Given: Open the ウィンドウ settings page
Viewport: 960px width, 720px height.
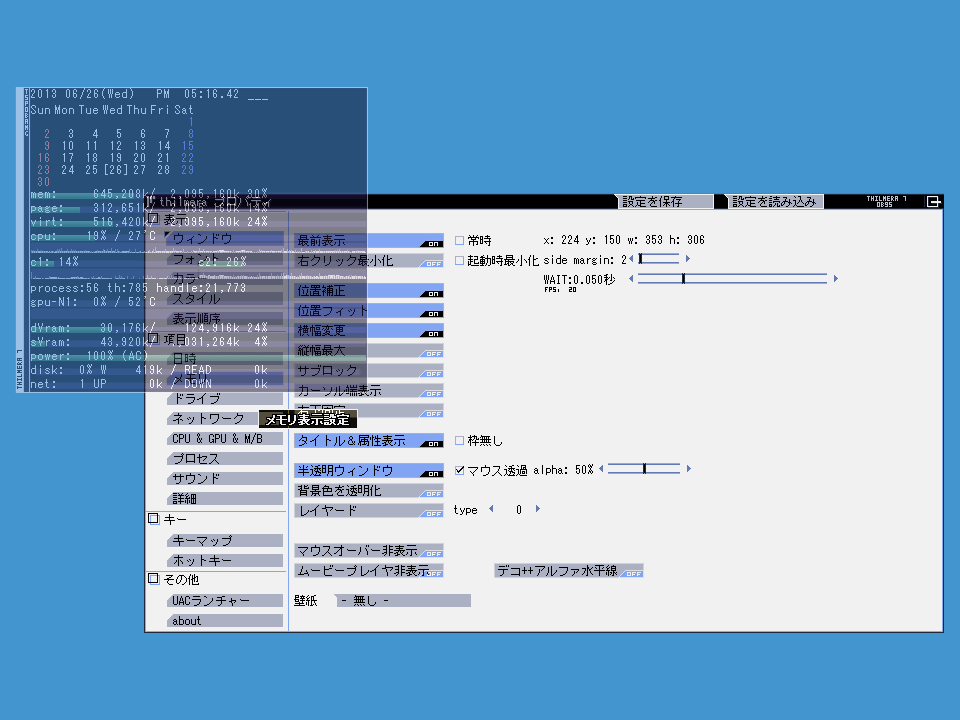Looking at the screenshot, I should pos(225,239).
